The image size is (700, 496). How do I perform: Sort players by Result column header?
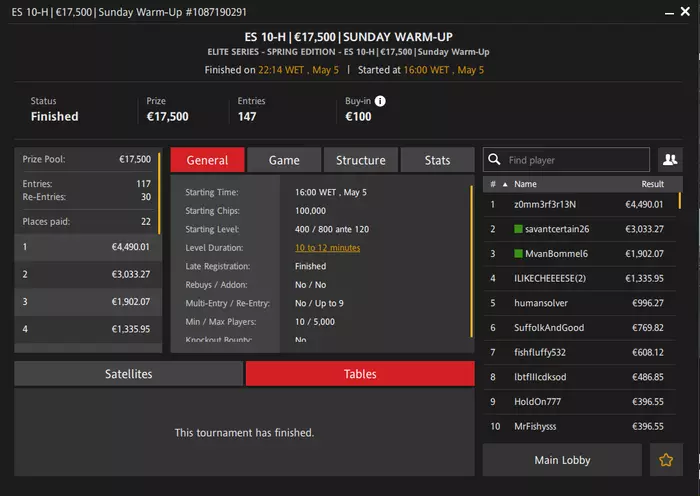click(652, 184)
